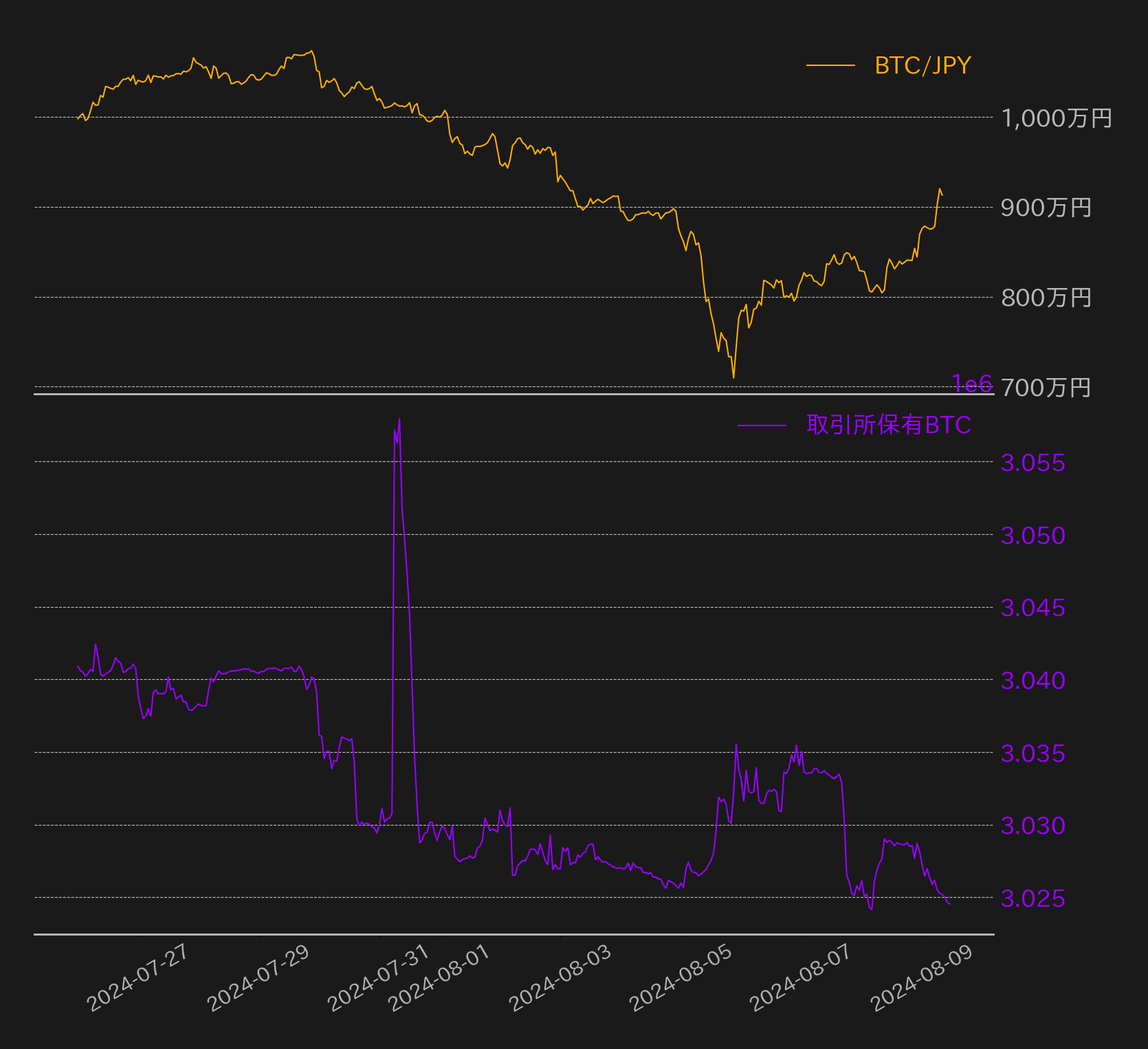Click the 1,000万円 axis label
This screenshot has height=1049, width=1148.
tap(1057, 118)
